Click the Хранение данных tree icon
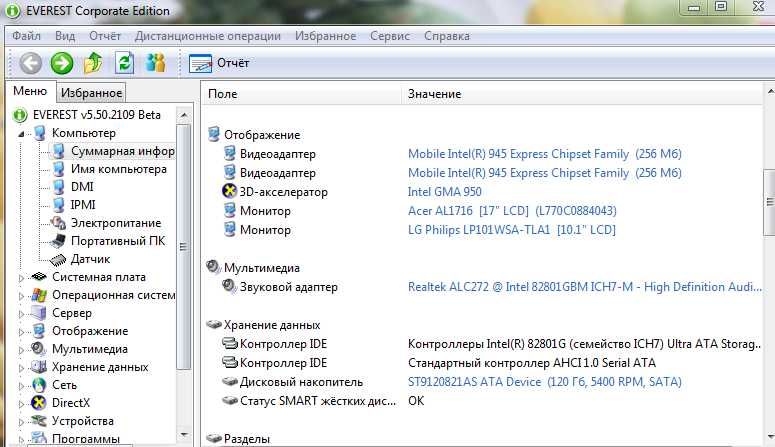This screenshot has width=775, height=447. (39, 367)
